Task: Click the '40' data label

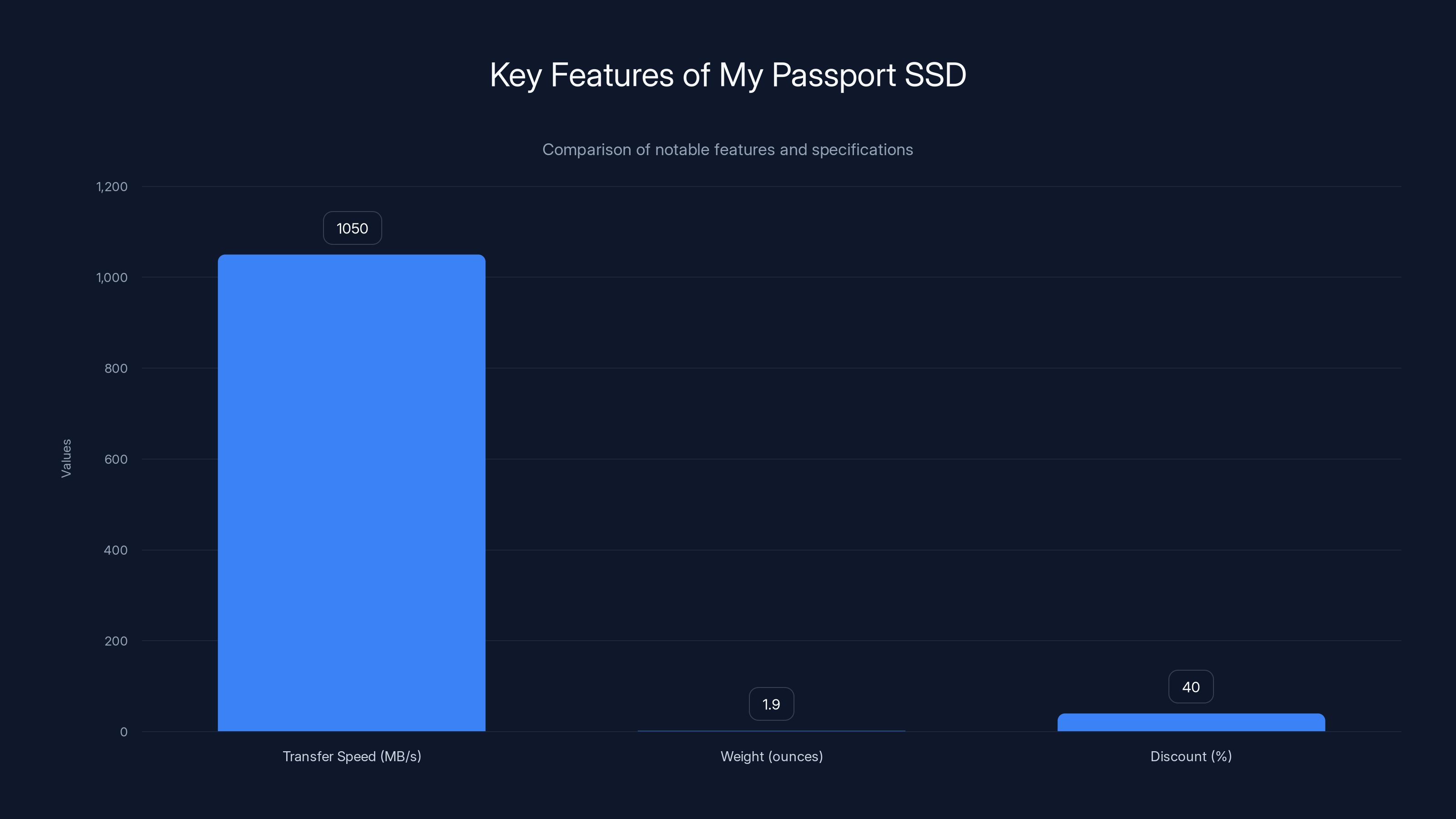Action: pyautogui.click(x=1191, y=687)
